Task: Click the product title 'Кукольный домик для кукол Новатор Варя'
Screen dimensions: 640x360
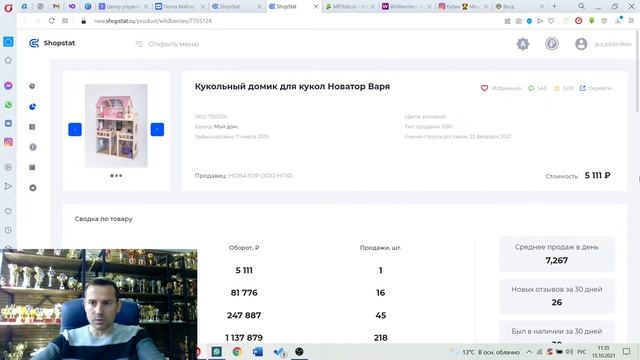Action: point(292,87)
